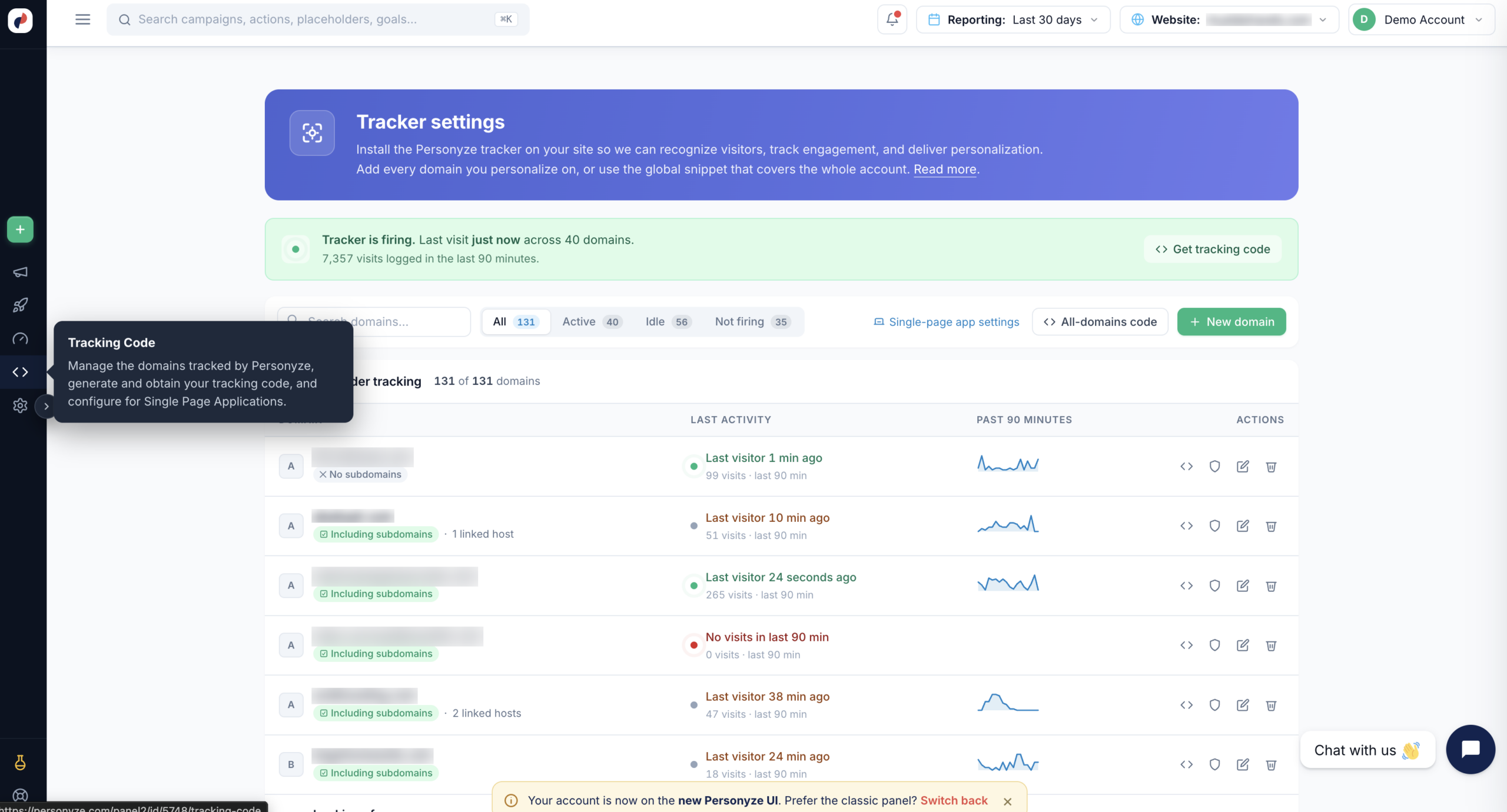Viewport: 1507px width, 812px height.
Task: Select the All 131 filter tab
Action: coord(516,322)
